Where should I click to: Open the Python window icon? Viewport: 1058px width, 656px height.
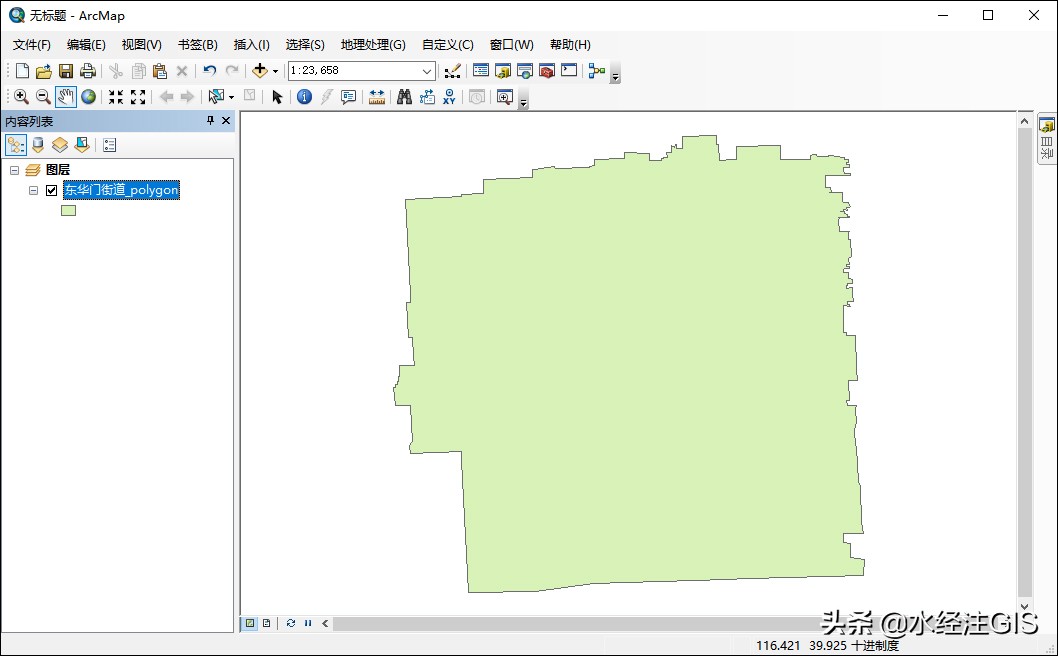(x=569, y=70)
